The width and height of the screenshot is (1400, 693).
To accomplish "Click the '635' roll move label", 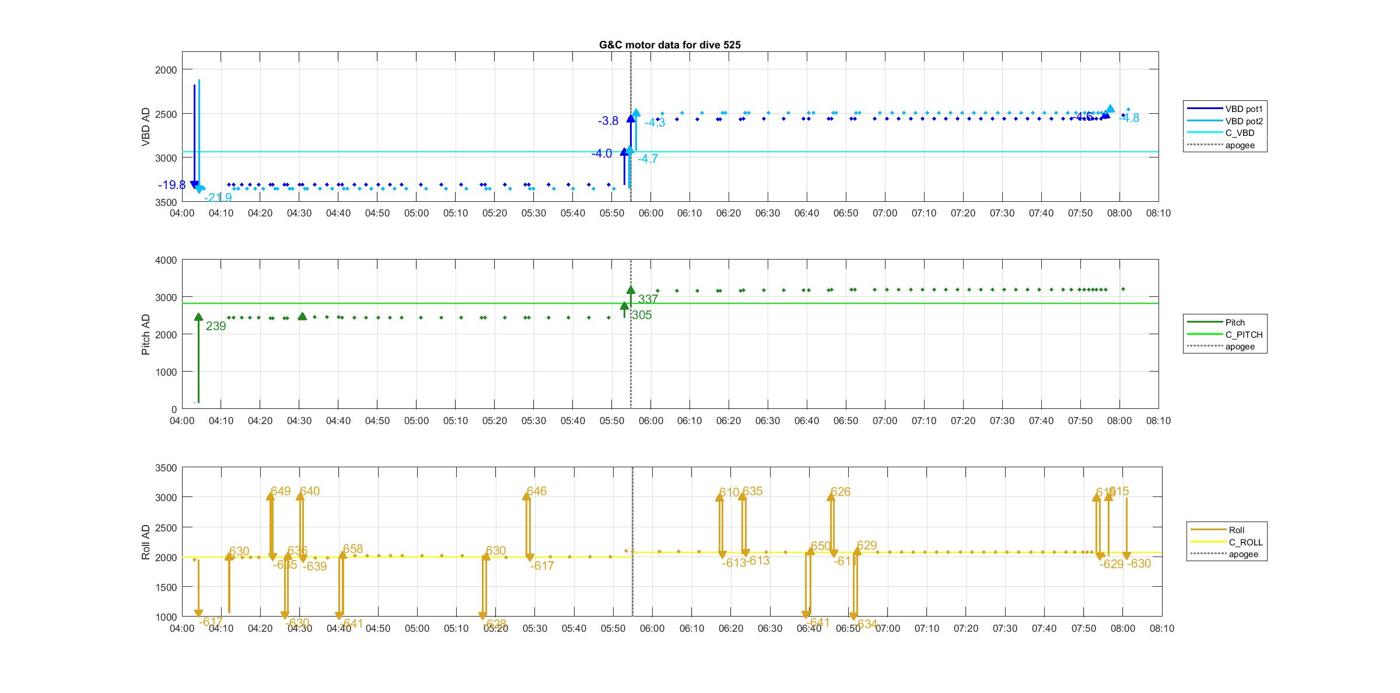I will [752, 491].
